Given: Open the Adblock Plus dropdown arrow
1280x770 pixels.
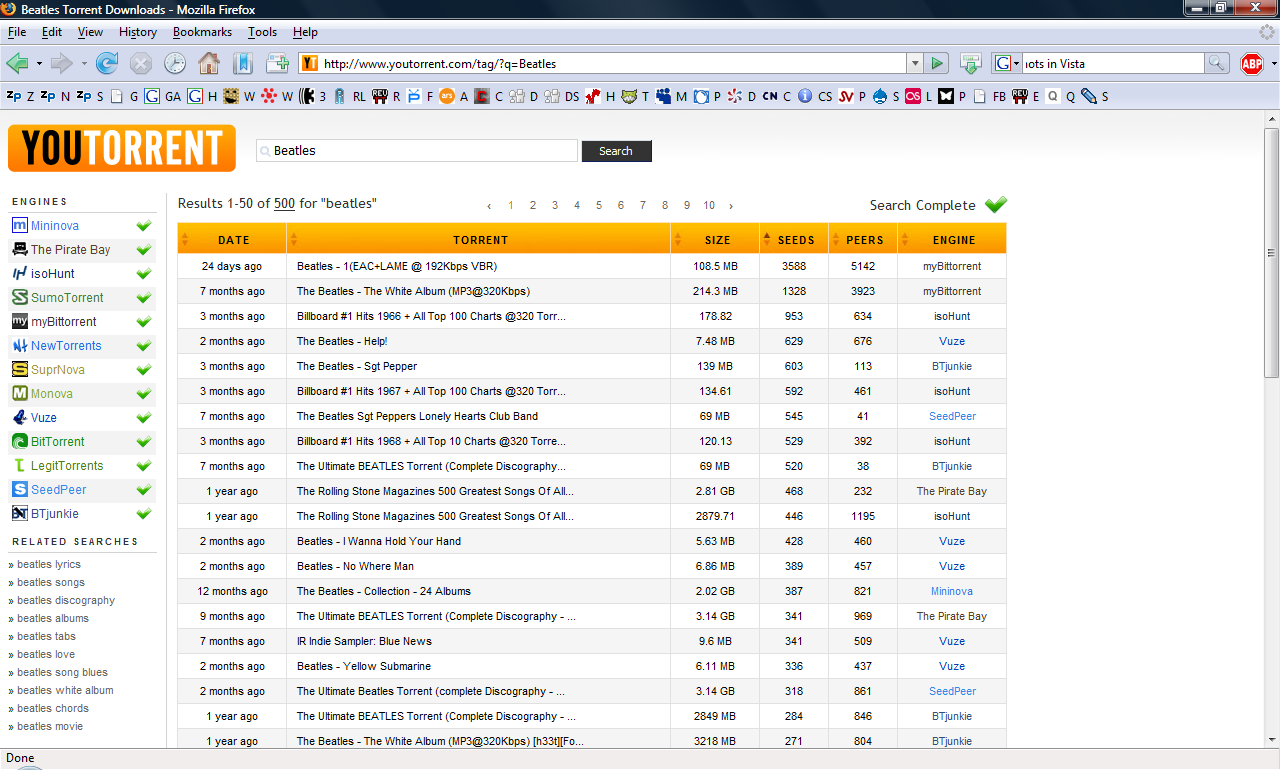Looking at the screenshot, I should pos(1273,64).
